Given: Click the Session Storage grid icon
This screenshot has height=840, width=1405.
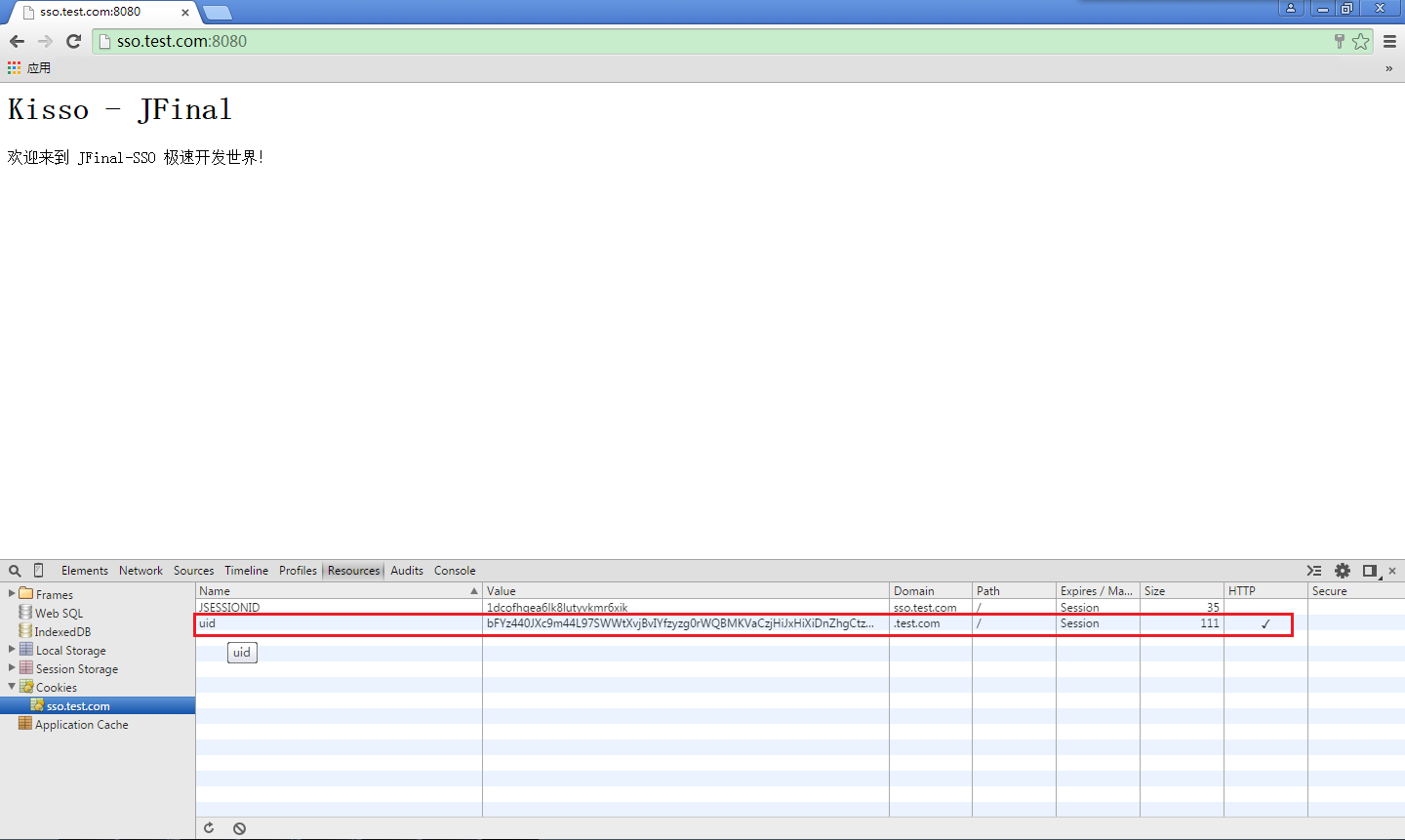Looking at the screenshot, I should (26, 667).
